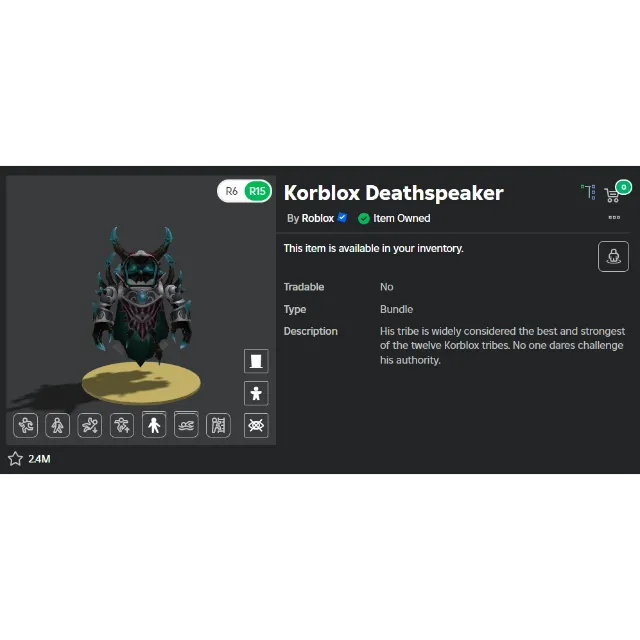
Task: Open the shopping cart
Action: tap(613, 193)
